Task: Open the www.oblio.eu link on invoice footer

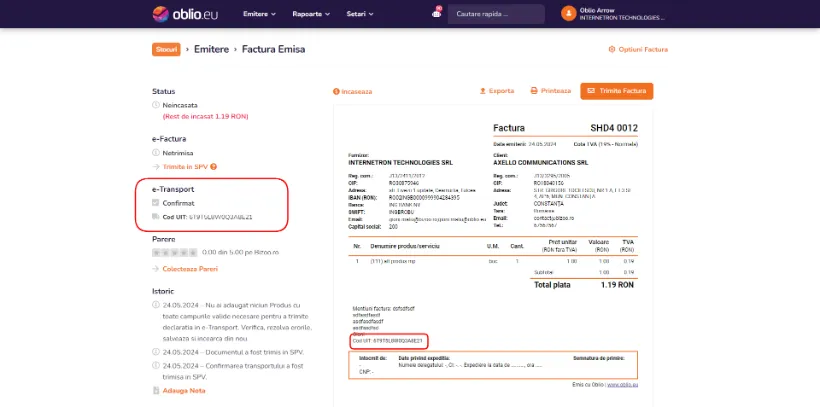Action: 622,385
